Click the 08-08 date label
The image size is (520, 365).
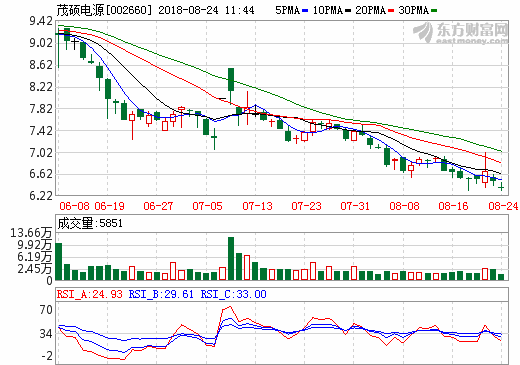404,206
